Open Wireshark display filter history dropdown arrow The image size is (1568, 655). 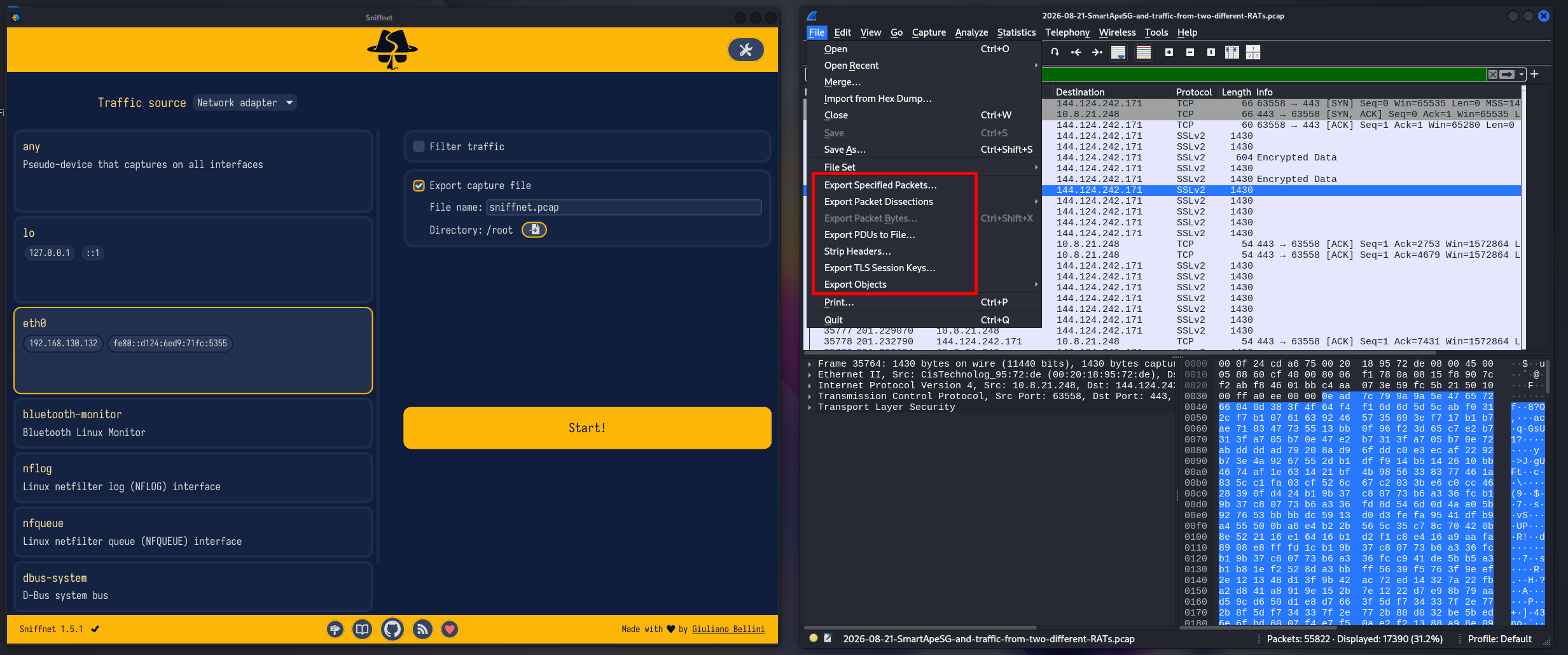coord(1521,74)
